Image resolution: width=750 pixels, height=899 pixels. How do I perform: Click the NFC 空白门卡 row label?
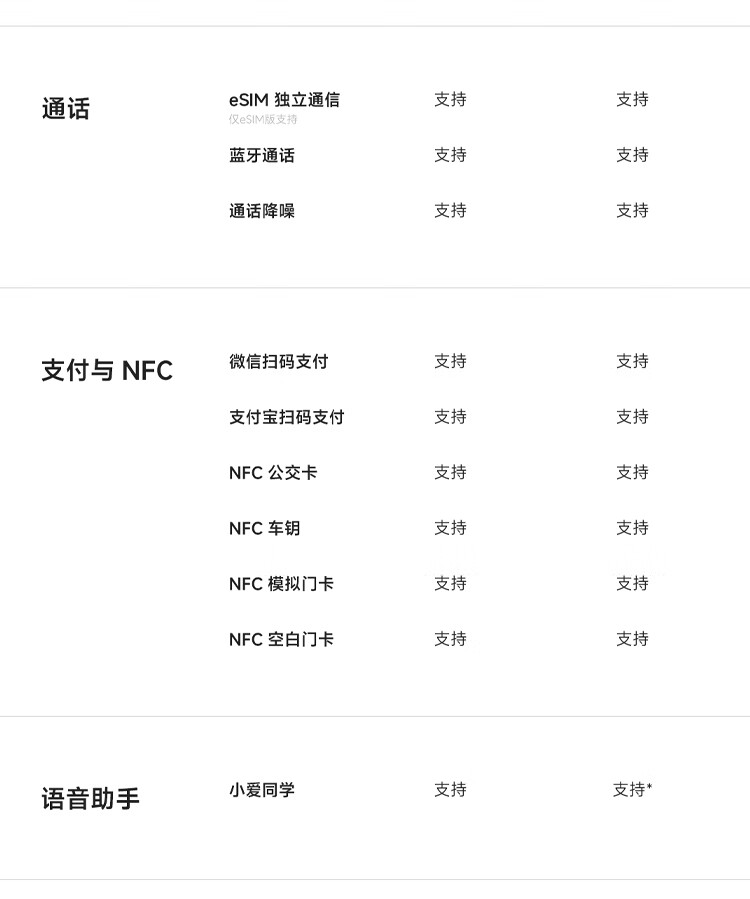pyautogui.click(x=281, y=639)
